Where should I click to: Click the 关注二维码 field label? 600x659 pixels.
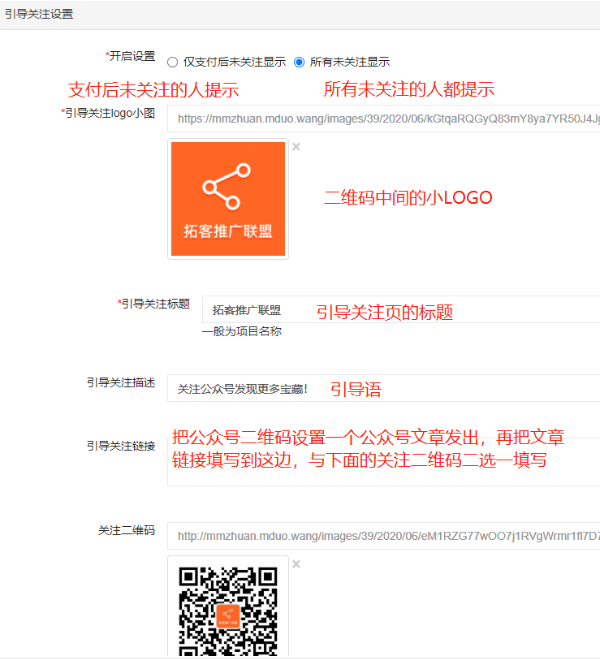[x=127, y=530]
